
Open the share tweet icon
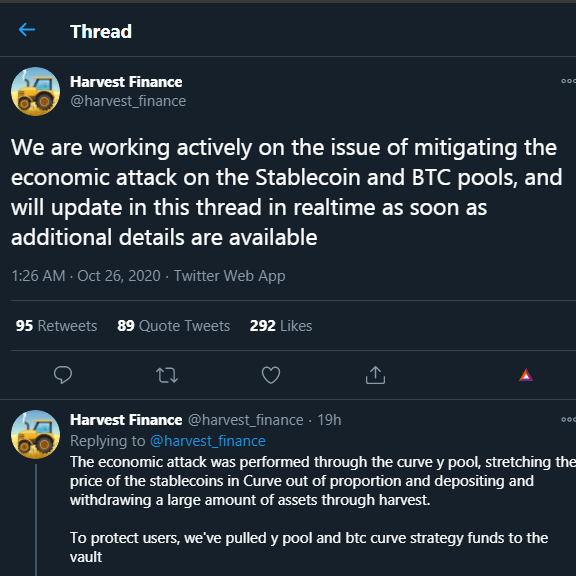tap(375, 375)
